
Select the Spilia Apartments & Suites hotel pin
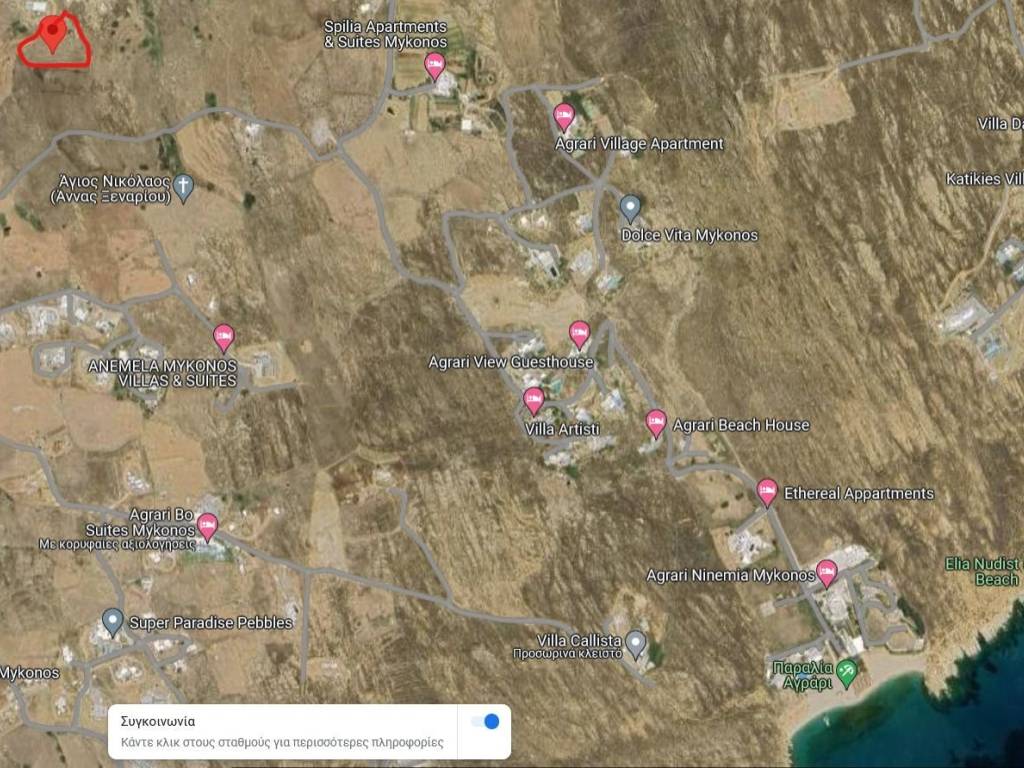434,66
